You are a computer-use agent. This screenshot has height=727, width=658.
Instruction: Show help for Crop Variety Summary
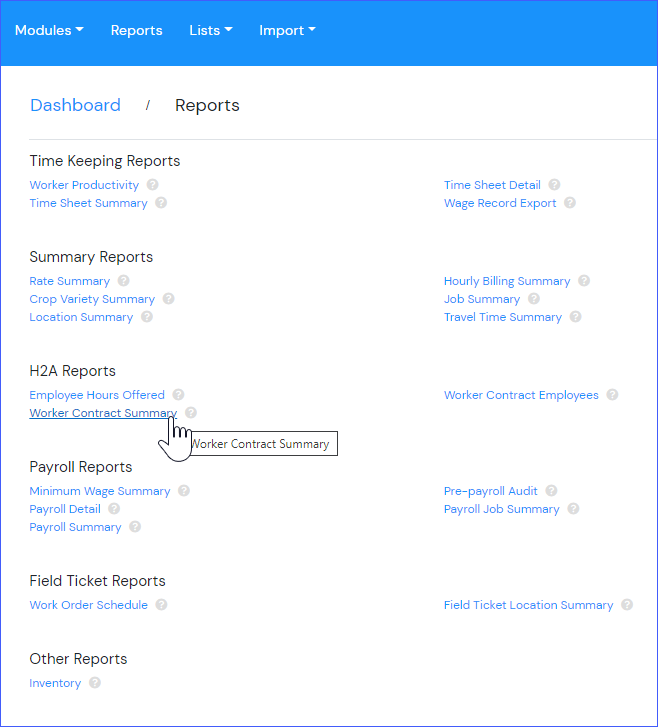coord(169,299)
